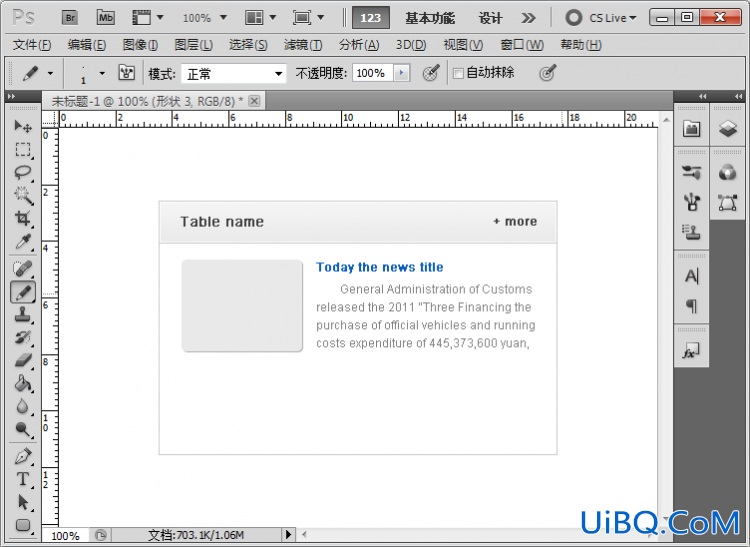Screen dimensions: 750x547
Task: Open the 窗口(W) menu
Action: (522, 45)
